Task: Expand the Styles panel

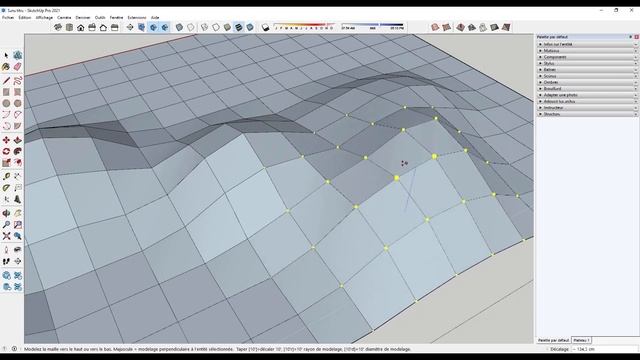Action: 587,63
